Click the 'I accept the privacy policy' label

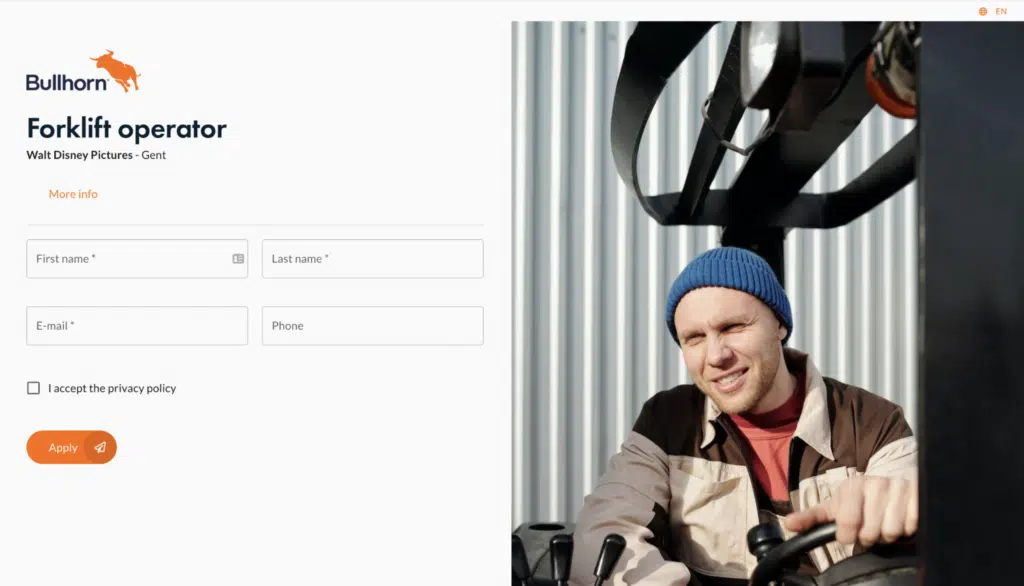112,388
